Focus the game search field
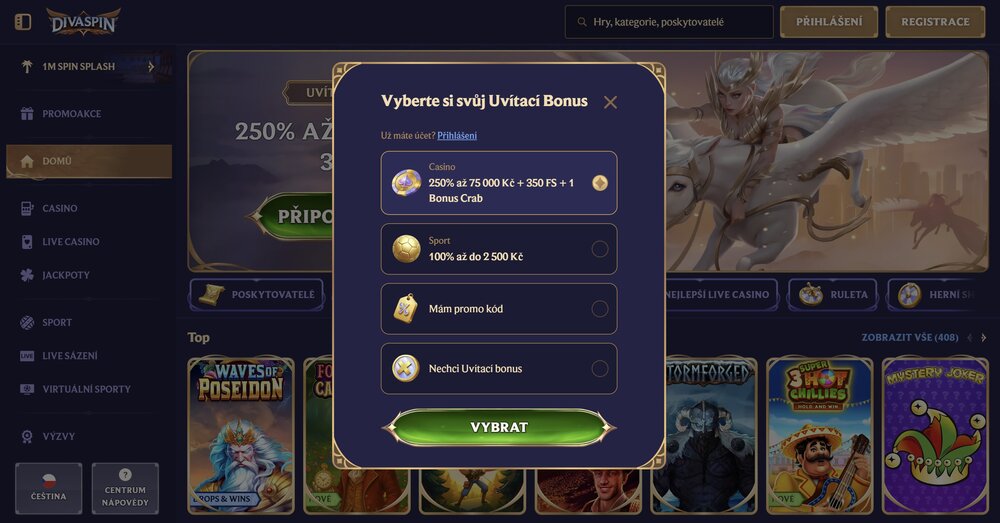 click(669, 22)
